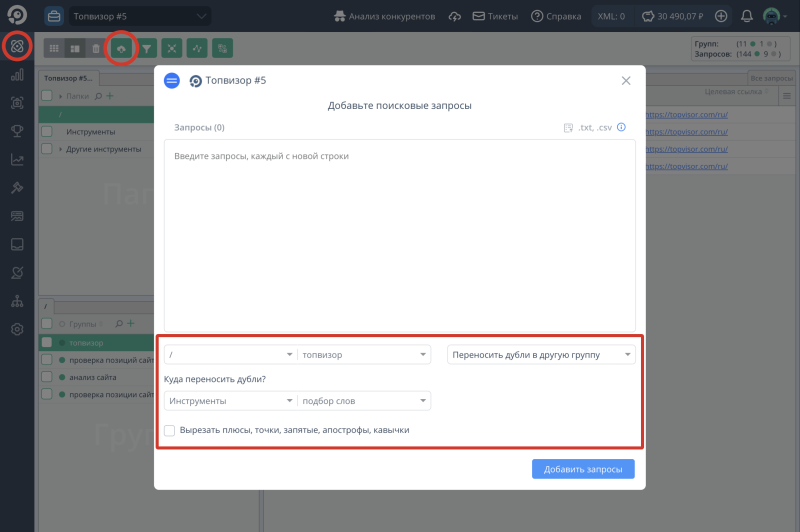This screenshot has height=532, width=800.
Task: Check the топвизор group checkbox
Action: 47,342
